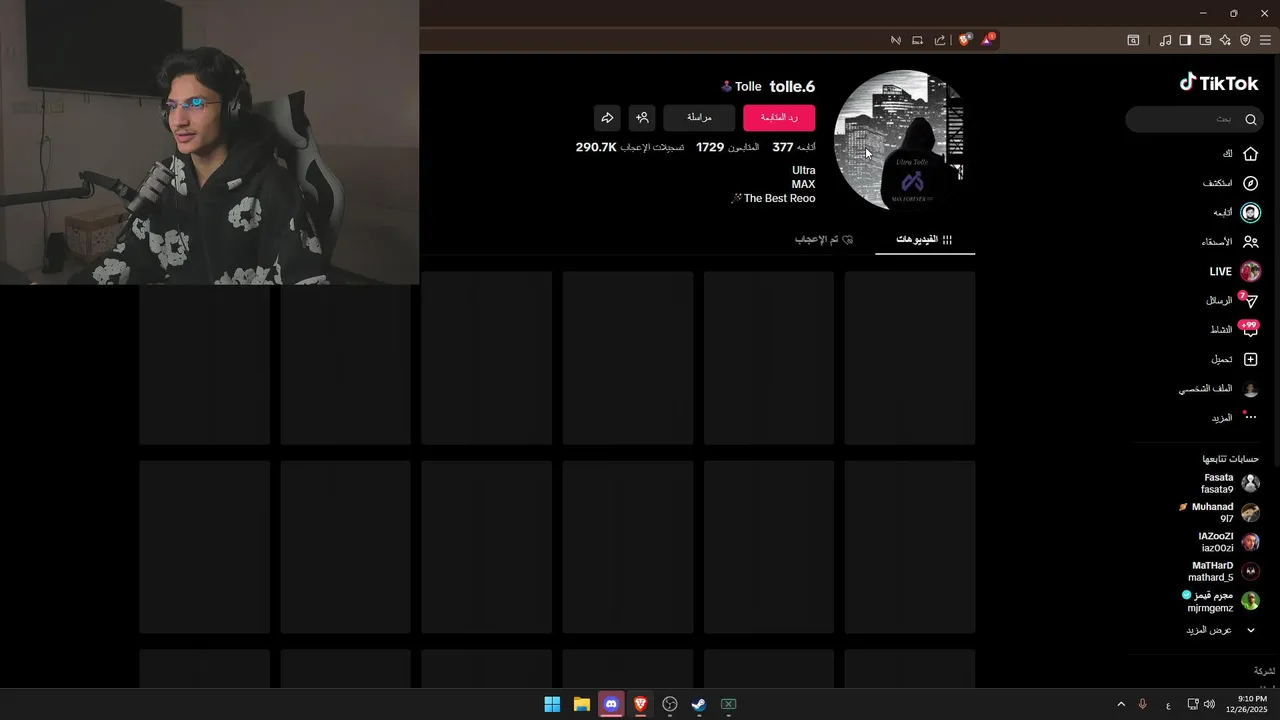Open the Muhanad followed account

(x=1218, y=513)
